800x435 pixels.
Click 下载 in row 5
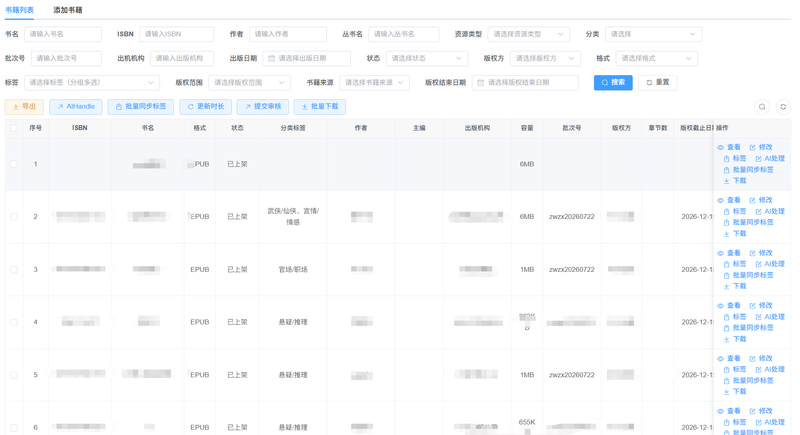click(735, 392)
